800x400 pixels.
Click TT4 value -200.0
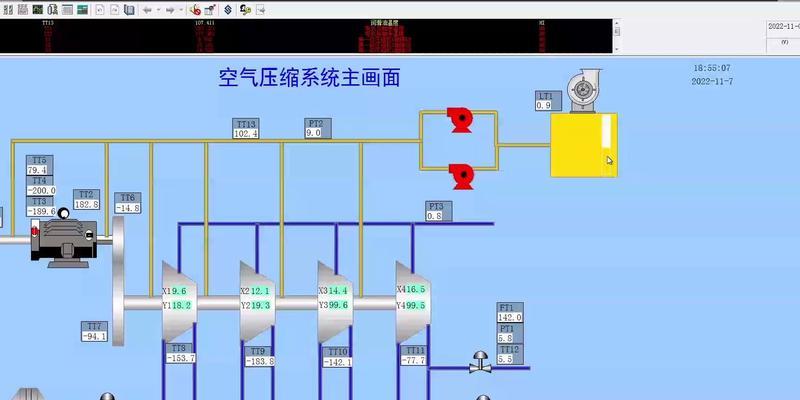click(x=41, y=190)
